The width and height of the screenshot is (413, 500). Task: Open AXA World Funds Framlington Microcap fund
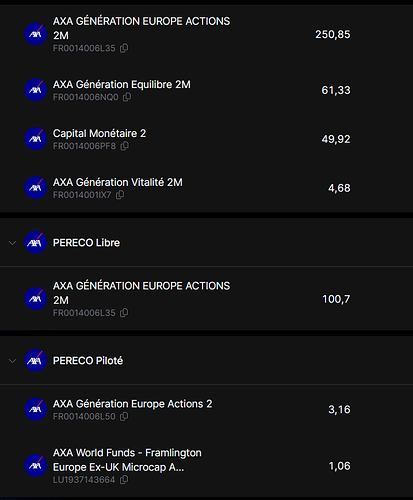(x=127, y=460)
